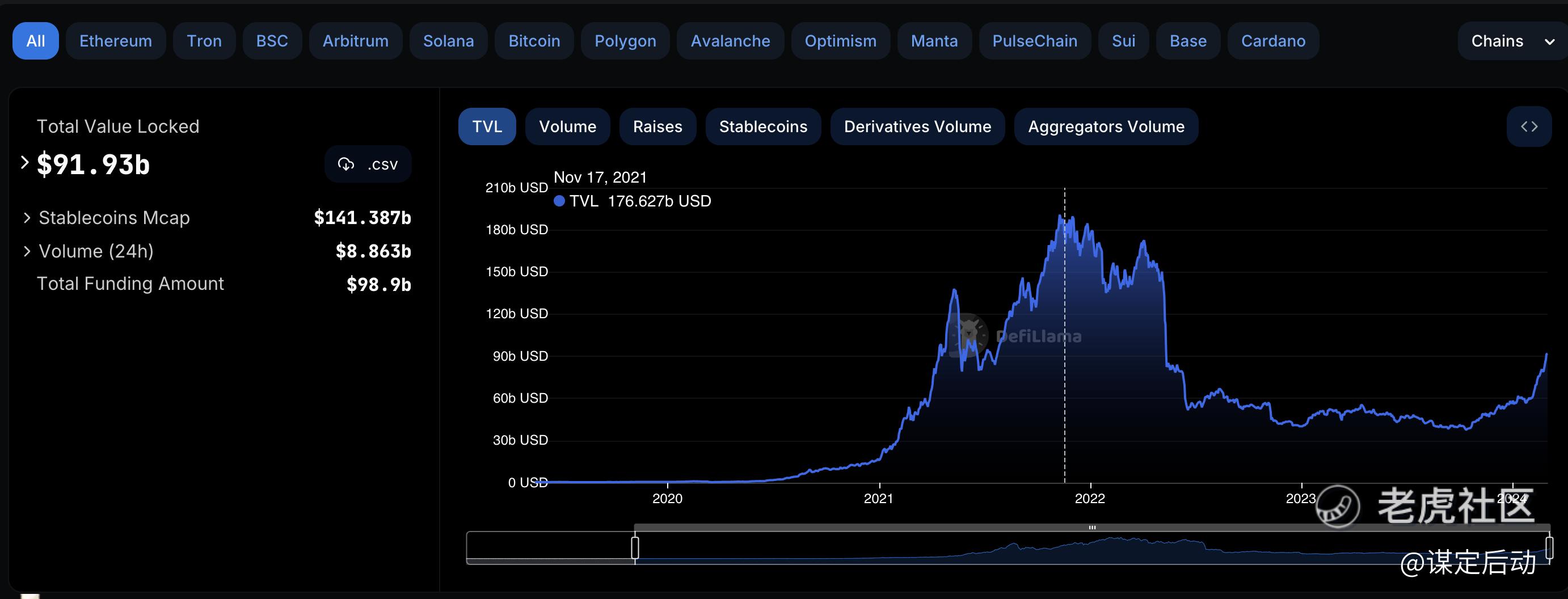Screen dimensions: 1568x599
Task: Click the $98.9b funding amount
Action: tap(378, 284)
